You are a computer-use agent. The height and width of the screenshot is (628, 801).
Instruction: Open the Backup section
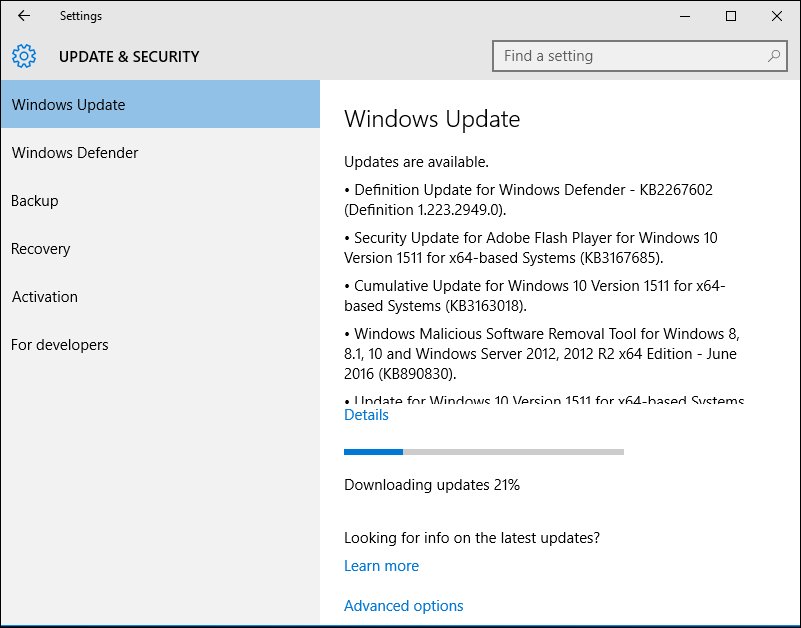(160, 200)
